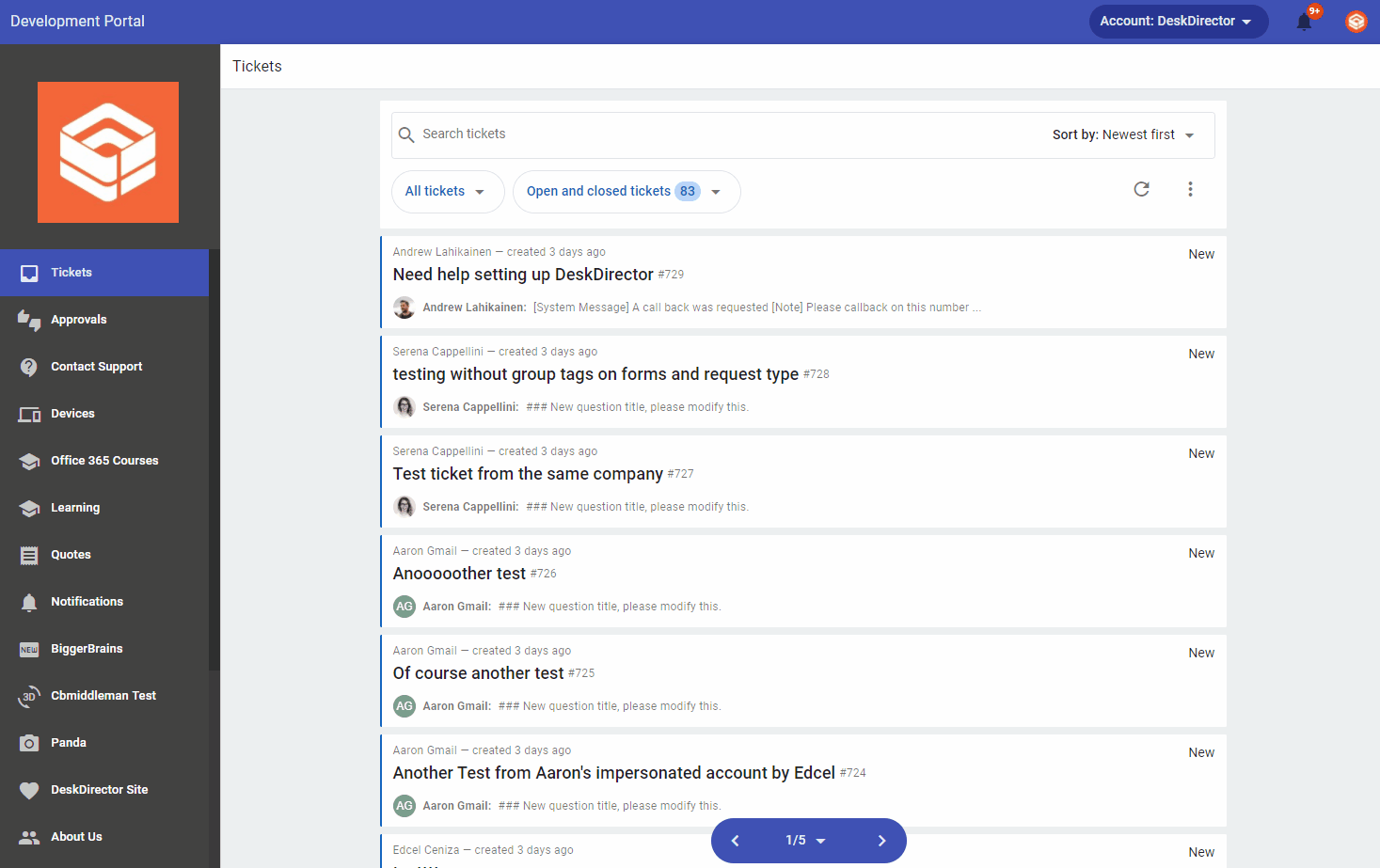This screenshot has width=1380, height=868.
Task: Click the AG avatar on ticket #726
Action: [404, 607]
